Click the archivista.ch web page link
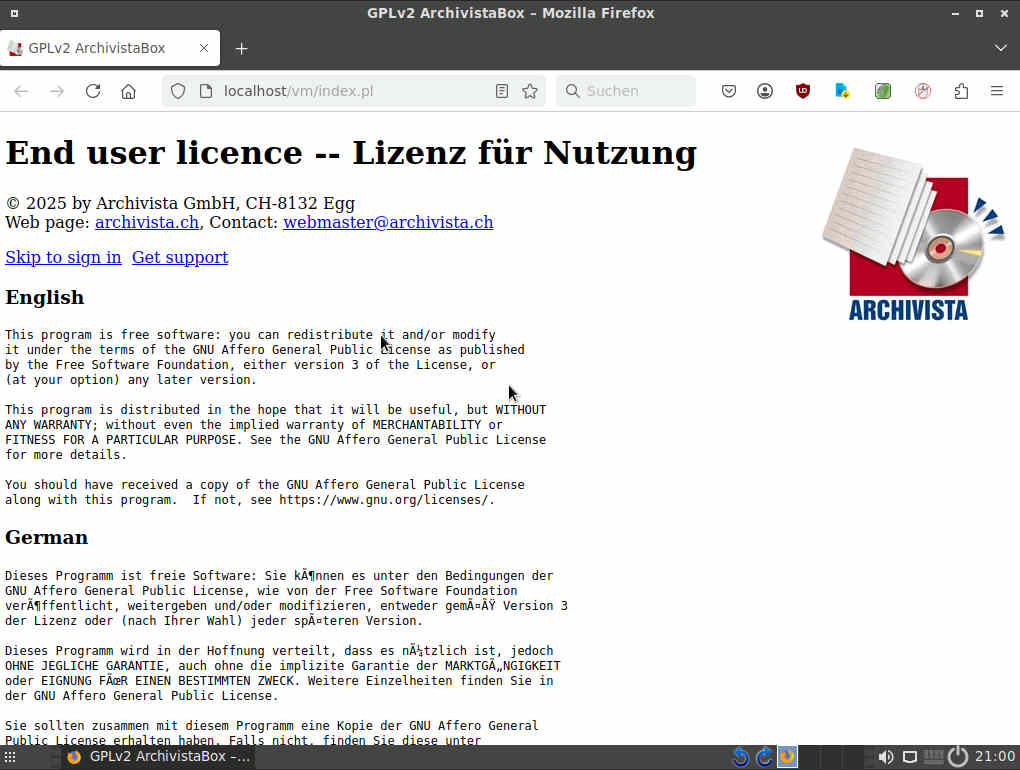 (146, 222)
